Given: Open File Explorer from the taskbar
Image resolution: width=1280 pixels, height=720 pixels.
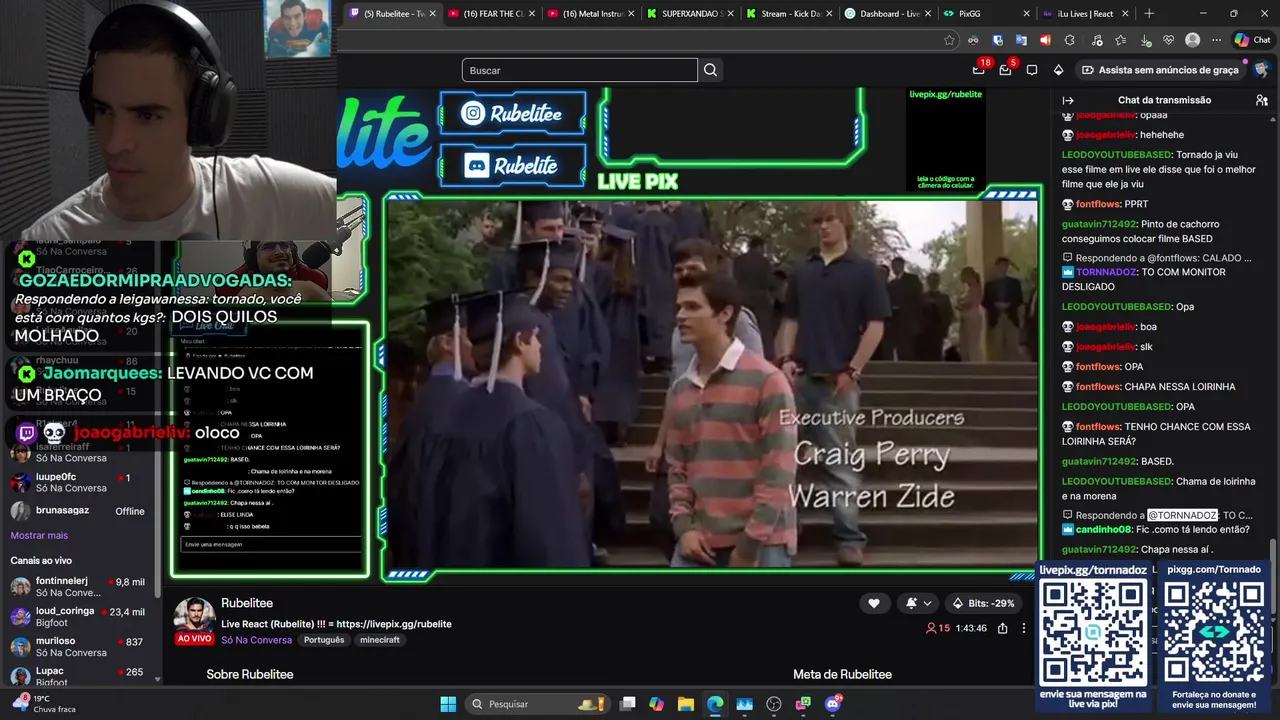Looking at the screenshot, I should 686,704.
